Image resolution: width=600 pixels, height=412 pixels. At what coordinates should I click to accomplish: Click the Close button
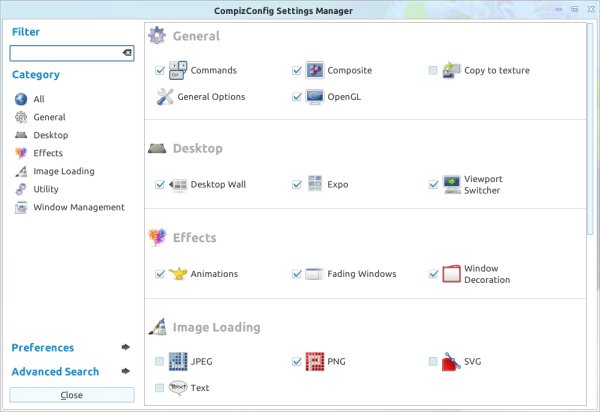tap(72, 395)
